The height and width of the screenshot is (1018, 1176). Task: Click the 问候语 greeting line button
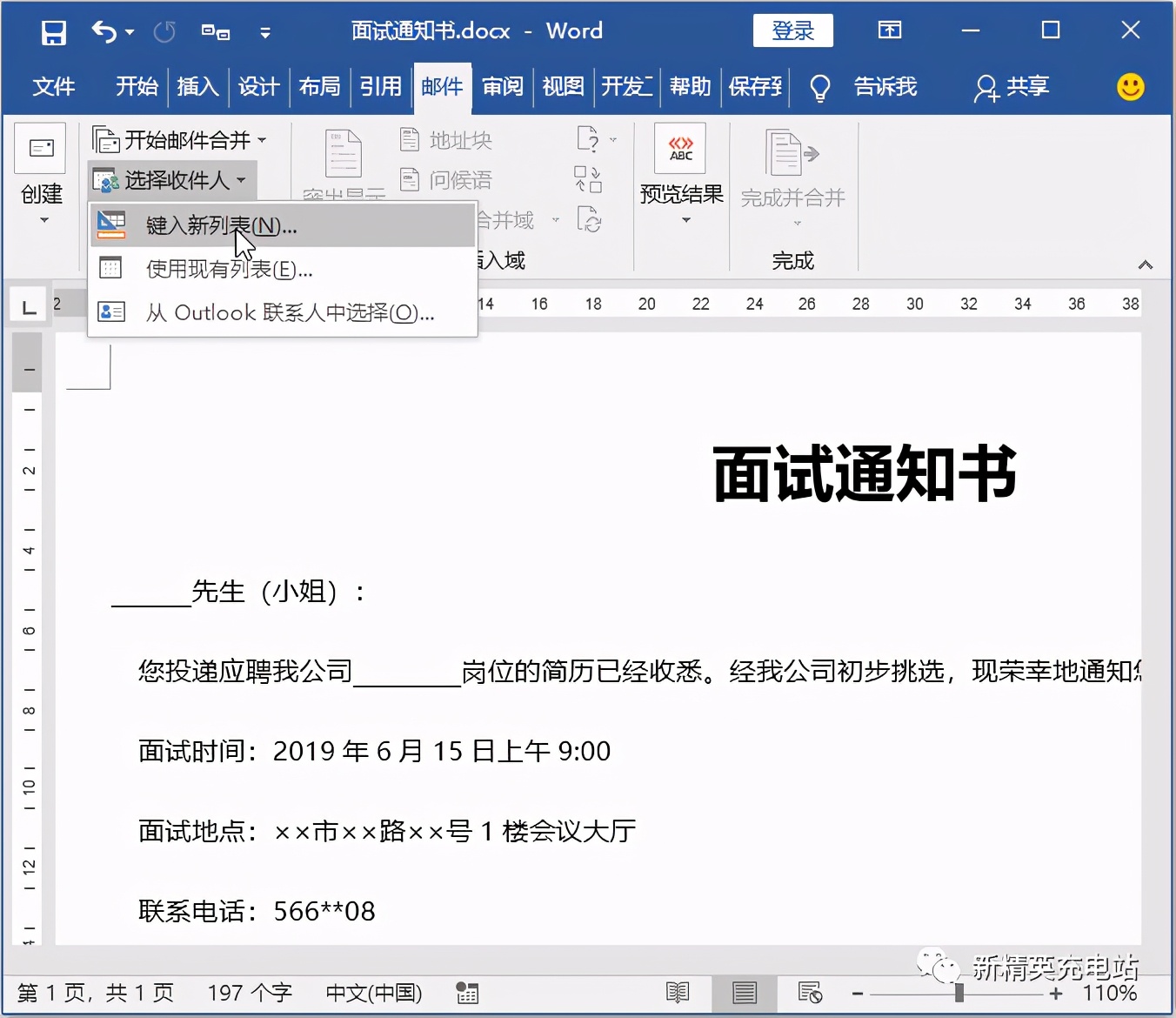point(446,180)
